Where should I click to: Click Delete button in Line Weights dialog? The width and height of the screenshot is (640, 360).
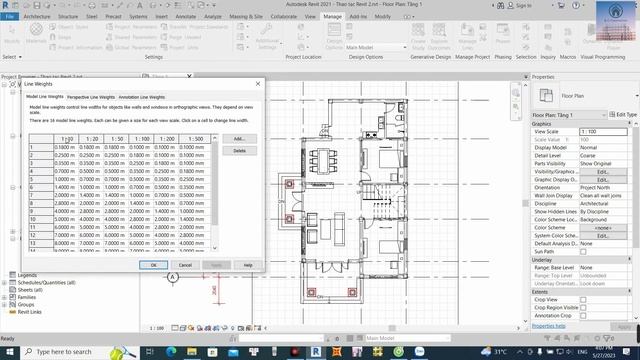tap(239, 151)
